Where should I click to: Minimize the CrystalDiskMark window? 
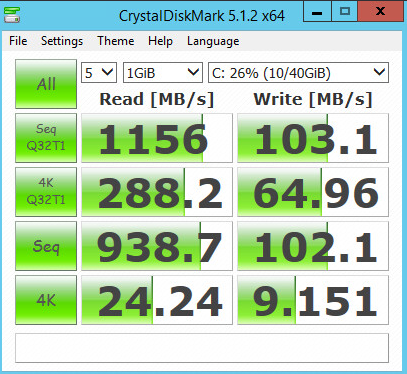click(317, 12)
